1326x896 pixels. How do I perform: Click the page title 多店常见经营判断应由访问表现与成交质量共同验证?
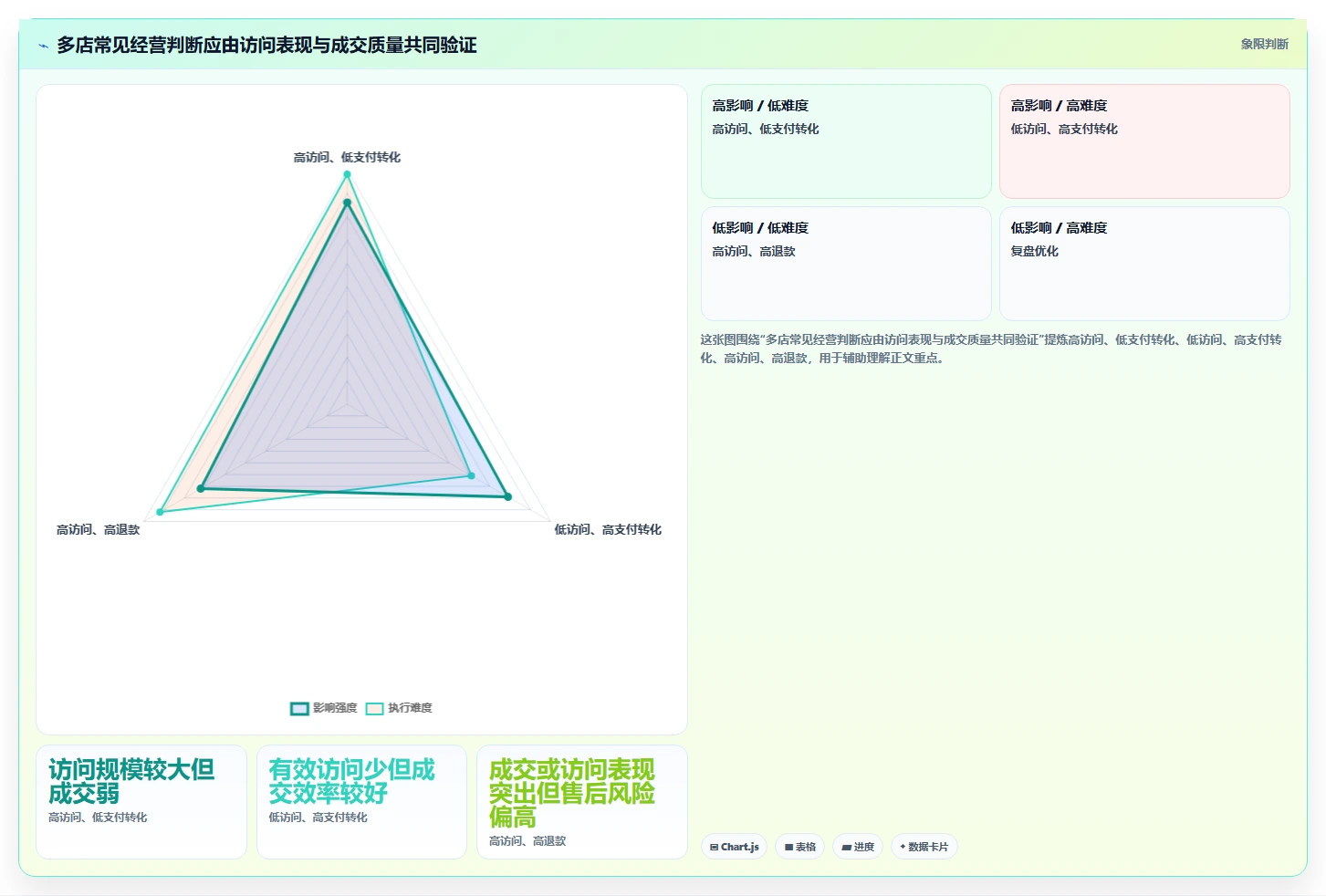pyautogui.click(x=266, y=45)
